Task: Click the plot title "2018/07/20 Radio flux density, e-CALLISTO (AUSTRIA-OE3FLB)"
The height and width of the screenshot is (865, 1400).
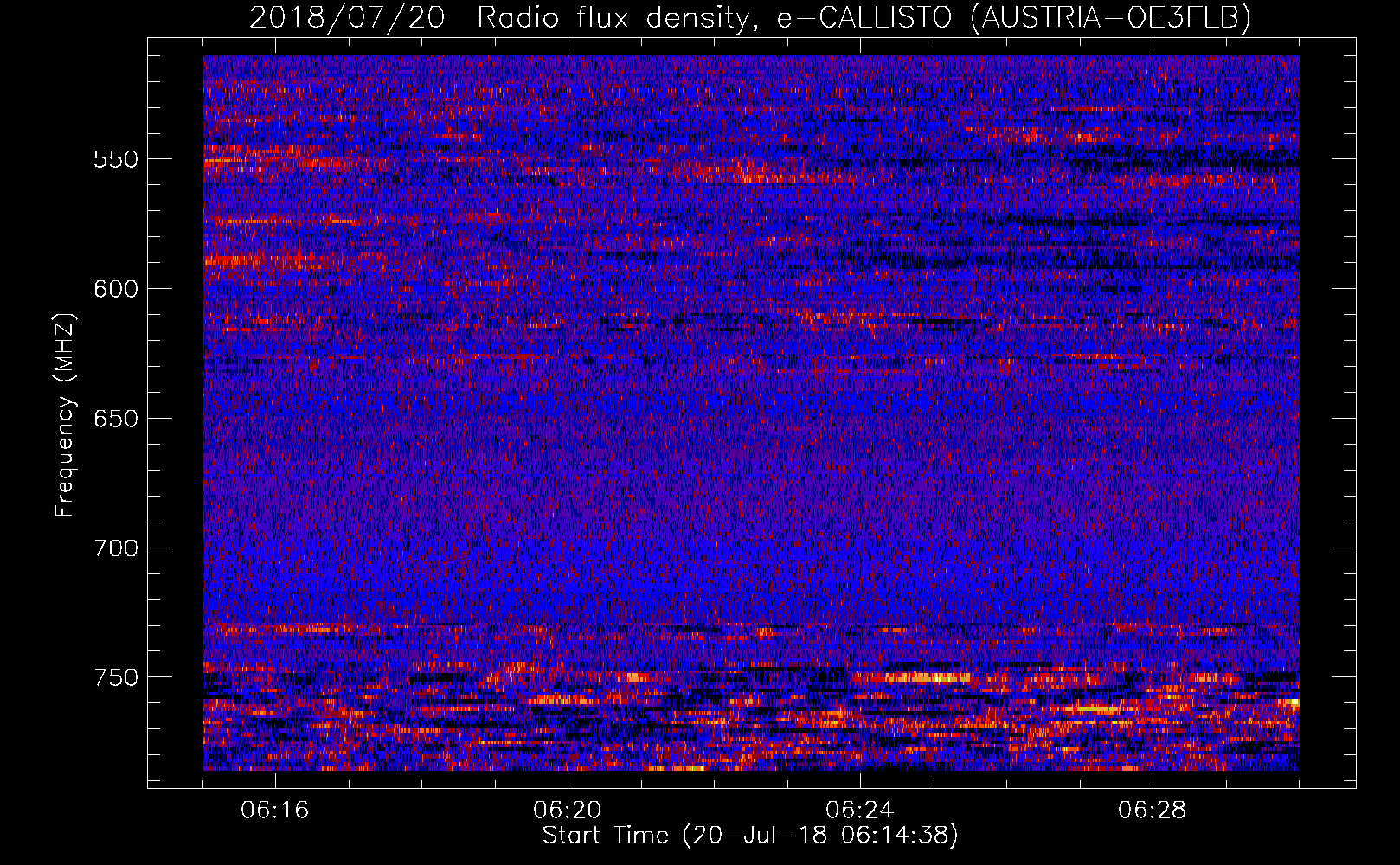Action: click(x=750, y=17)
